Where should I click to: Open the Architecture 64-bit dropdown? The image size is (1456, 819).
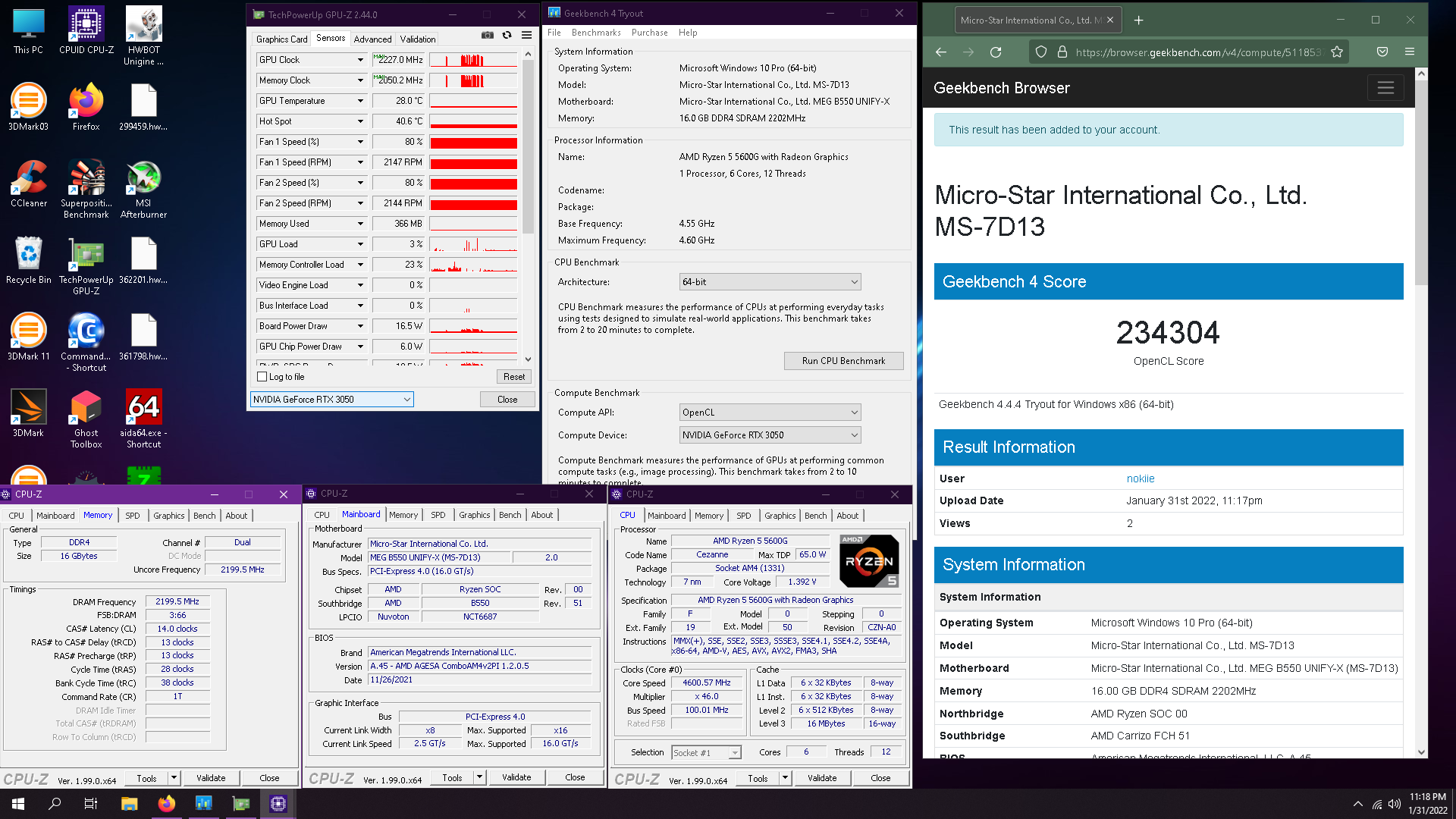point(770,282)
